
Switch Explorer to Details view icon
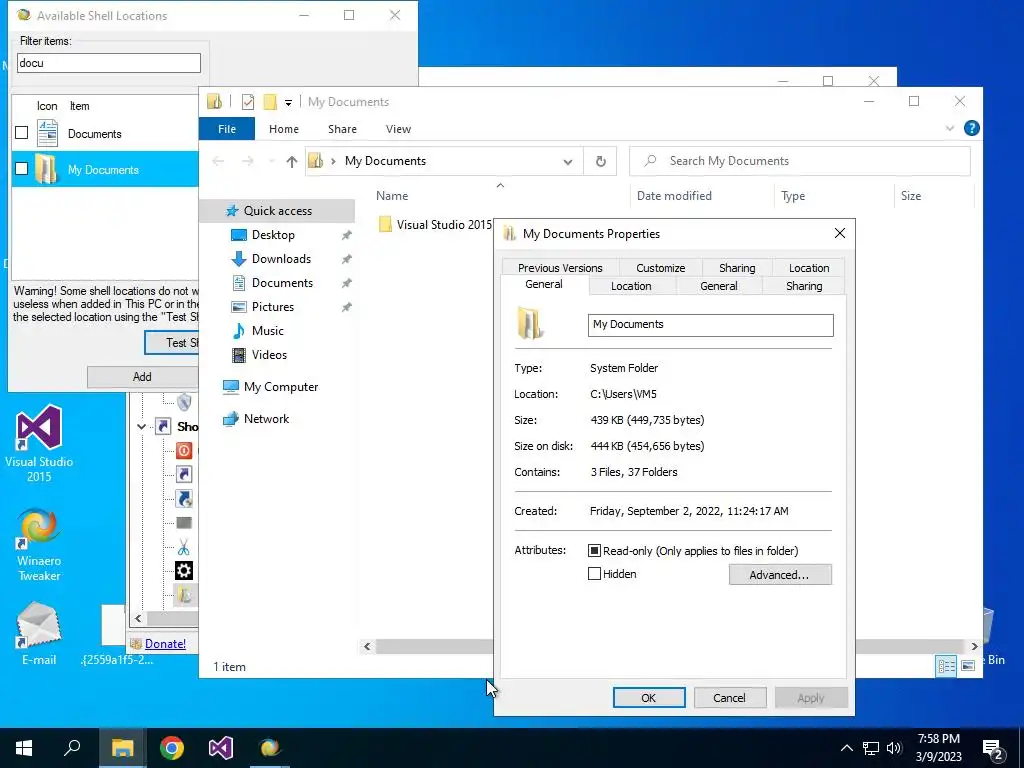pos(946,666)
